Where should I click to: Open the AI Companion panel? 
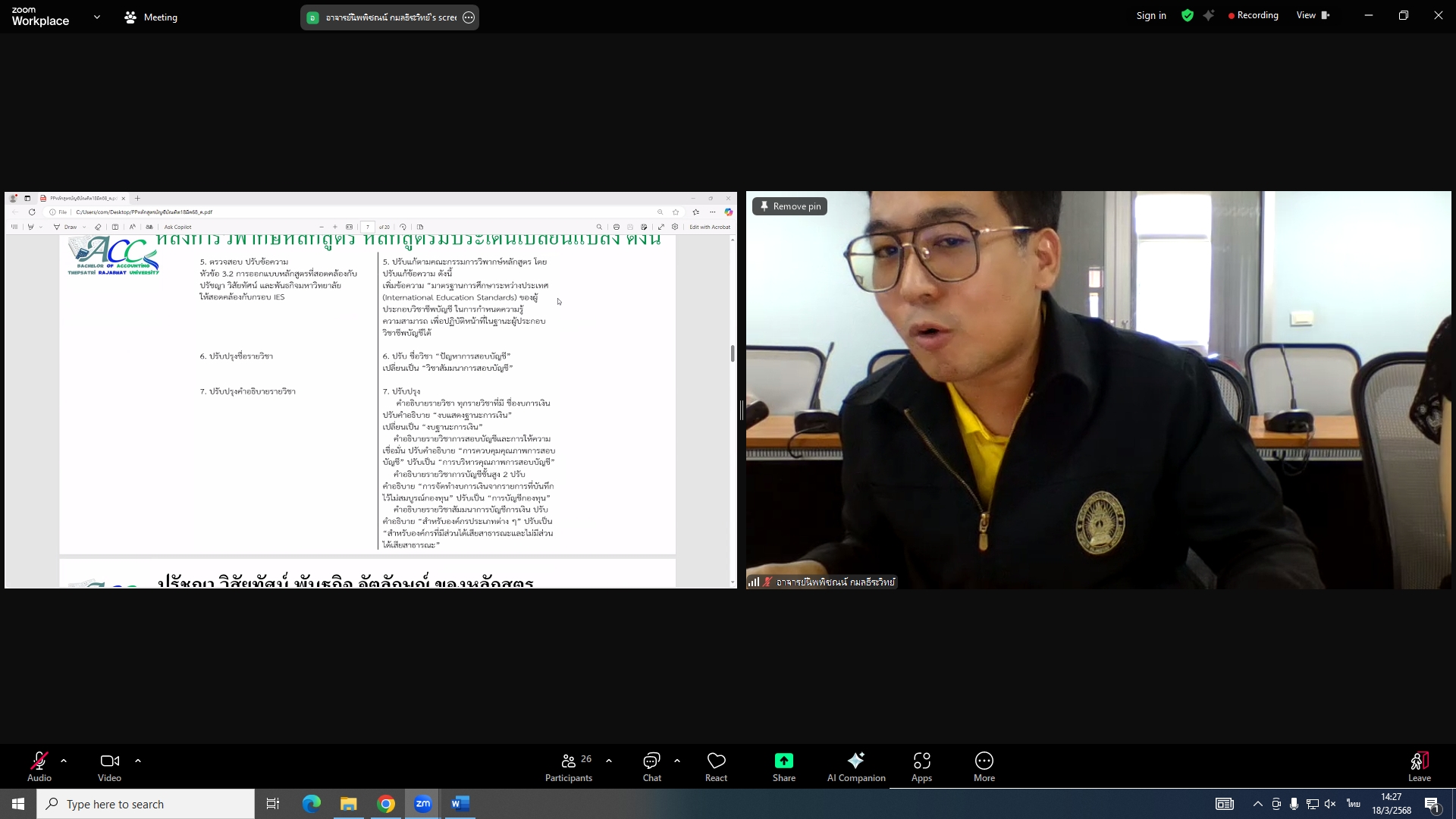(855, 766)
